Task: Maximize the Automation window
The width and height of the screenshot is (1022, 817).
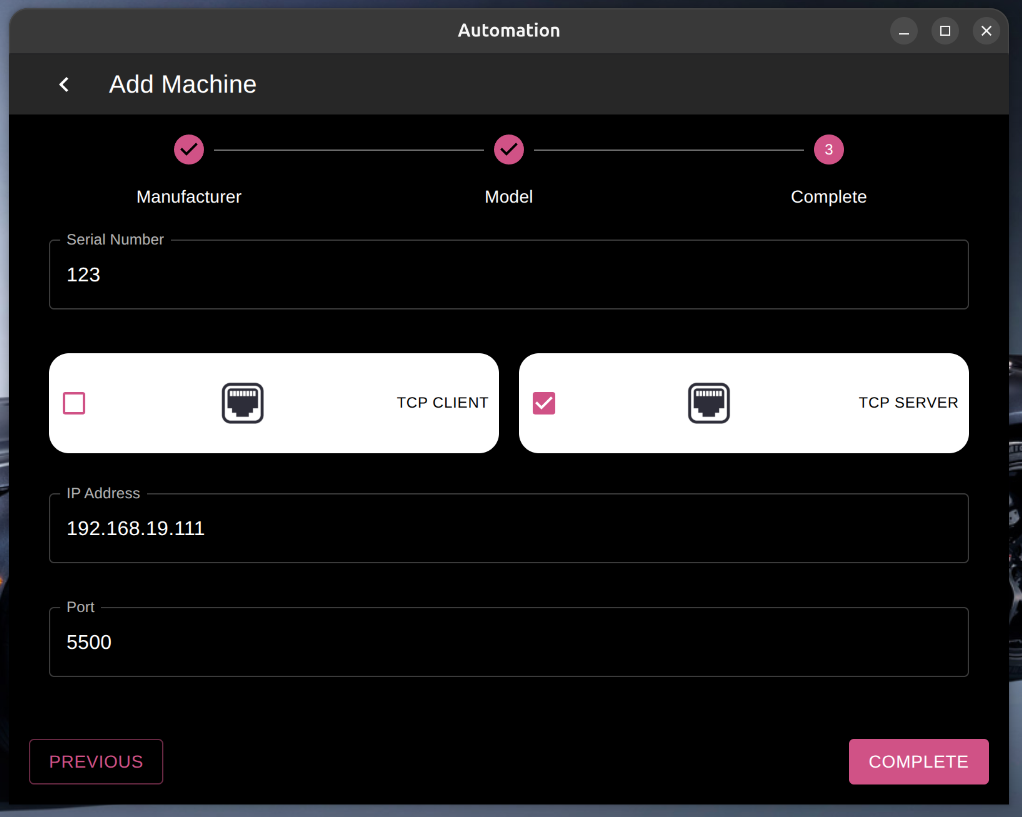Action: tap(945, 31)
